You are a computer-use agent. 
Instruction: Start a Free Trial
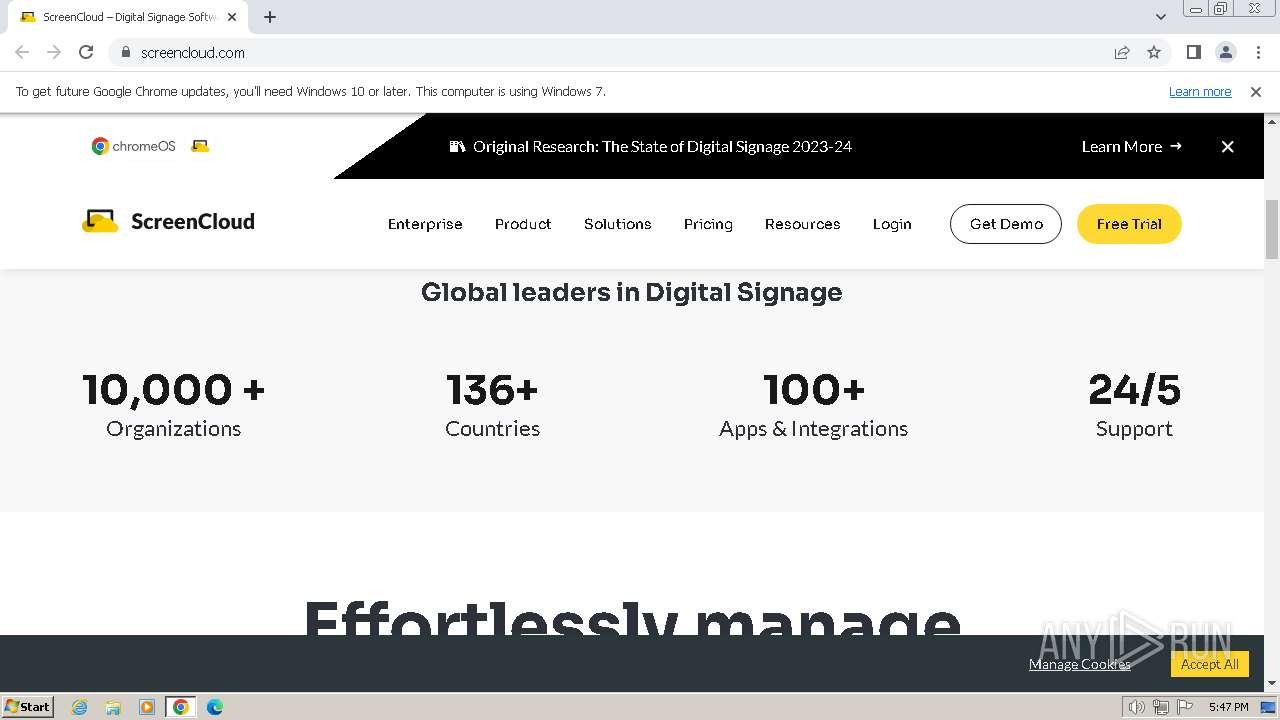(x=1129, y=224)
